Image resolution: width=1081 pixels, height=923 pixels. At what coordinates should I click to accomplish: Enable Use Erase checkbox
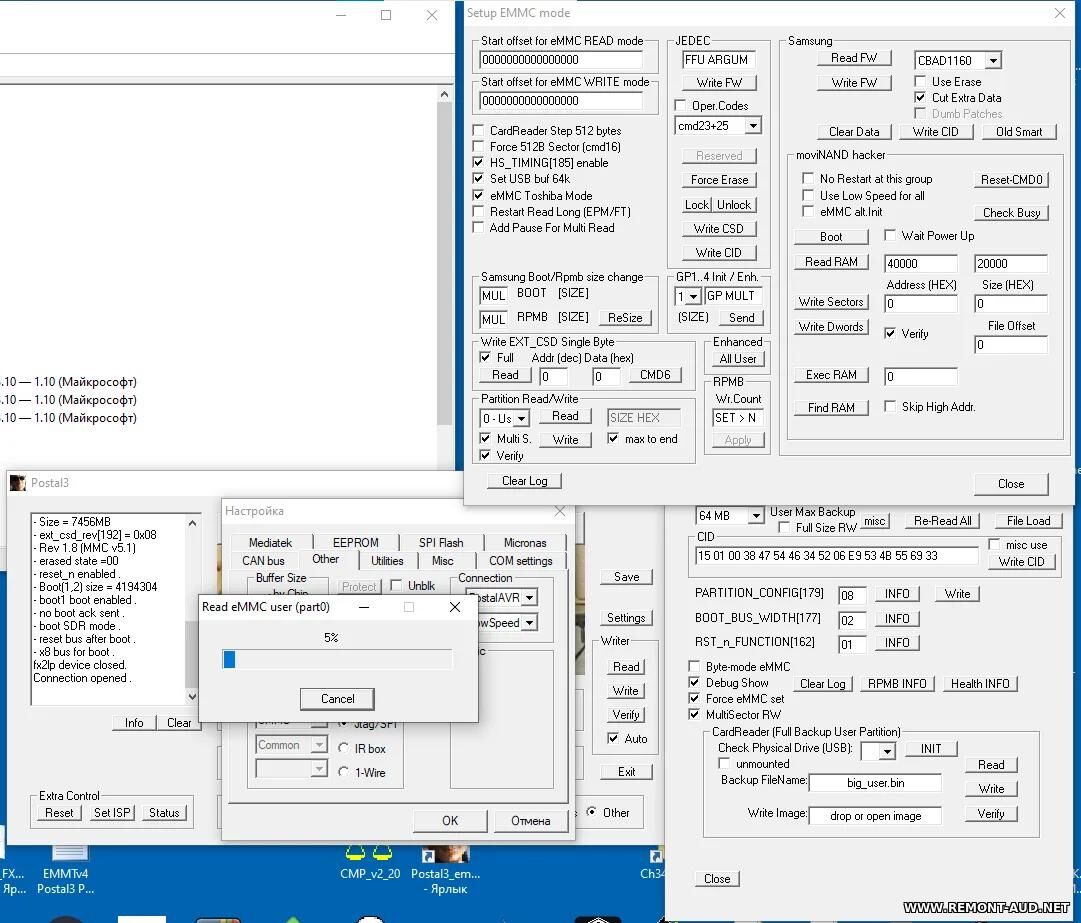coord(920,81)
